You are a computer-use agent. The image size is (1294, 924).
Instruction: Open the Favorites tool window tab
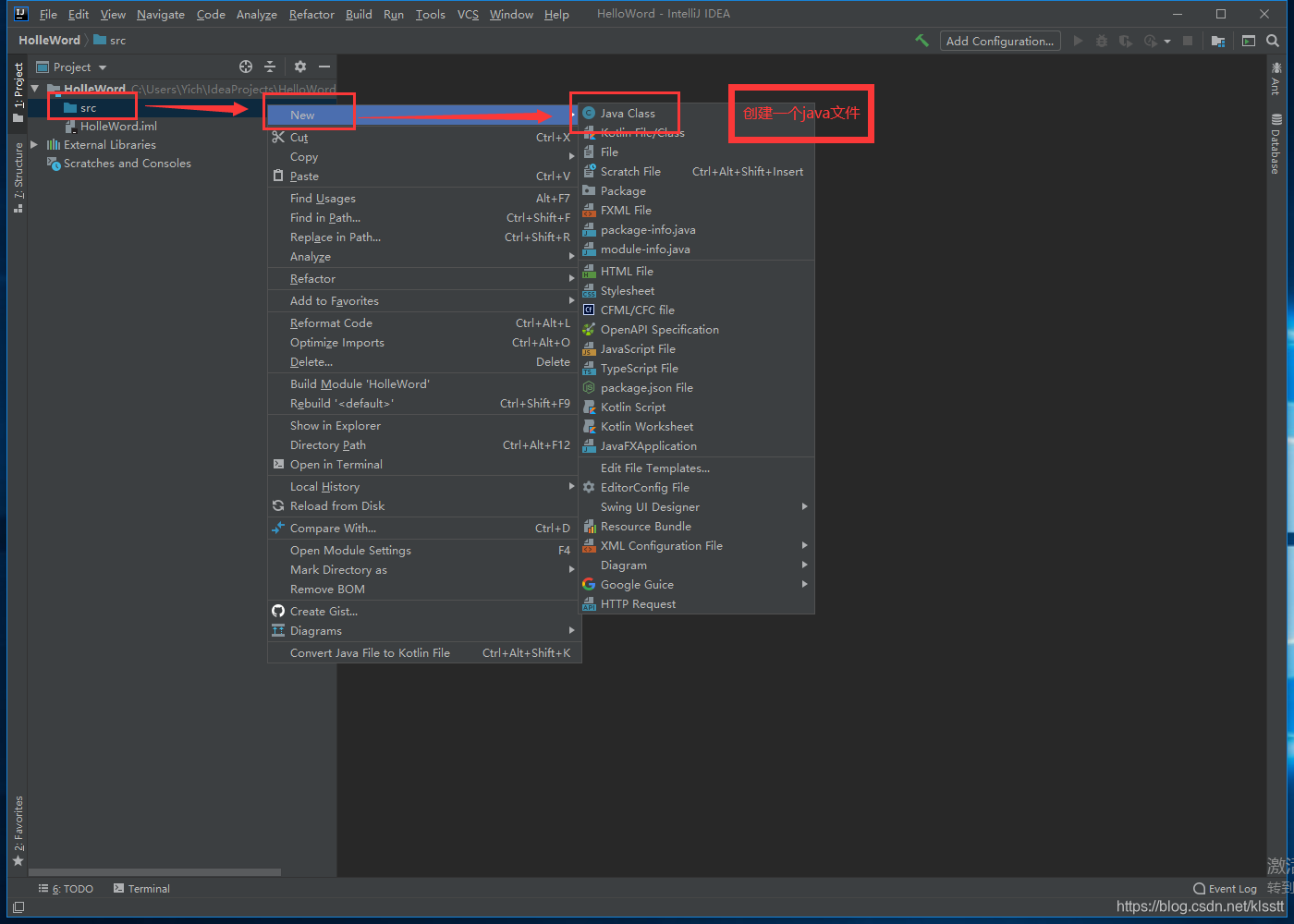click(x=18, y=831)
